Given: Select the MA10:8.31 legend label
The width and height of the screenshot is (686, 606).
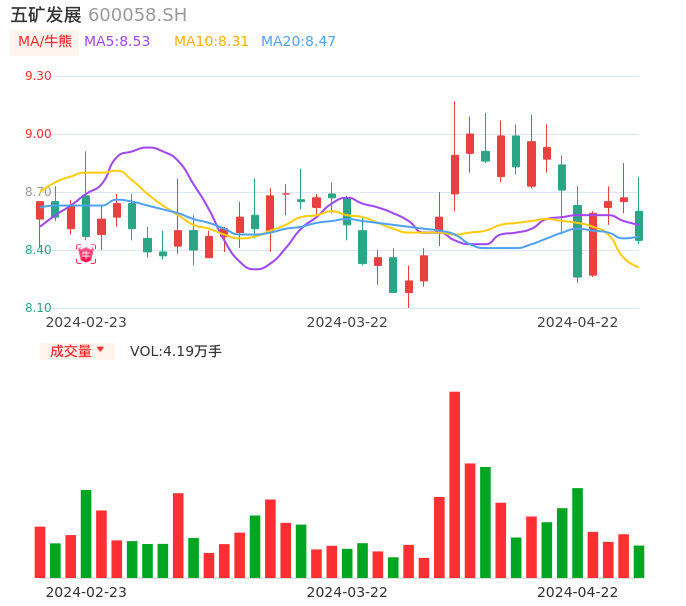Looking at the screenshot, I should (x=211, y=42).
